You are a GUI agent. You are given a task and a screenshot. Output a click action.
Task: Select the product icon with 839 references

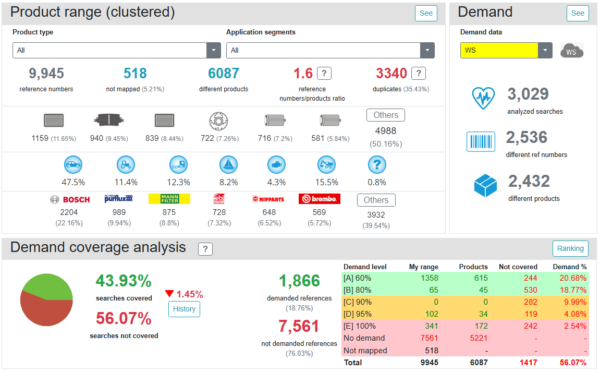coord(165,121)
